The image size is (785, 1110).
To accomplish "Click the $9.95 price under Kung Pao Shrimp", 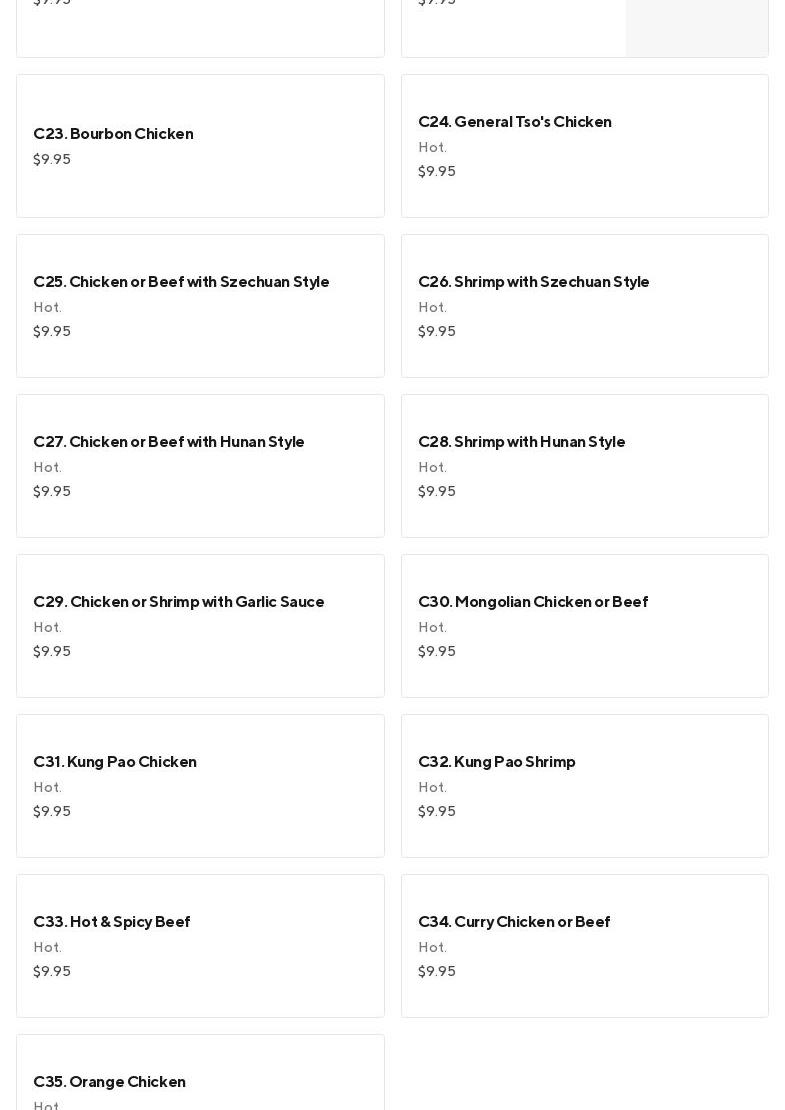I will 437,811.
